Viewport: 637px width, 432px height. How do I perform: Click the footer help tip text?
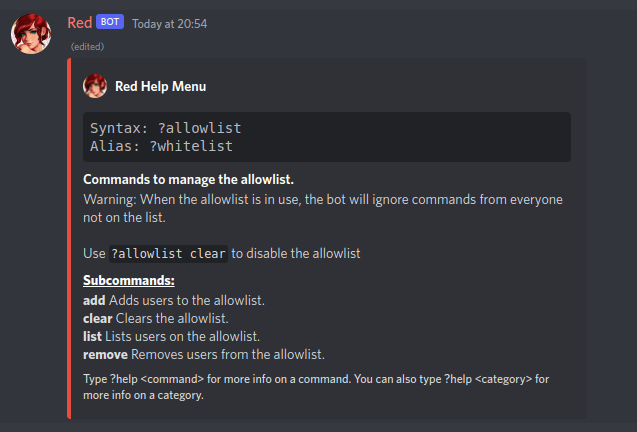point(315,387)
